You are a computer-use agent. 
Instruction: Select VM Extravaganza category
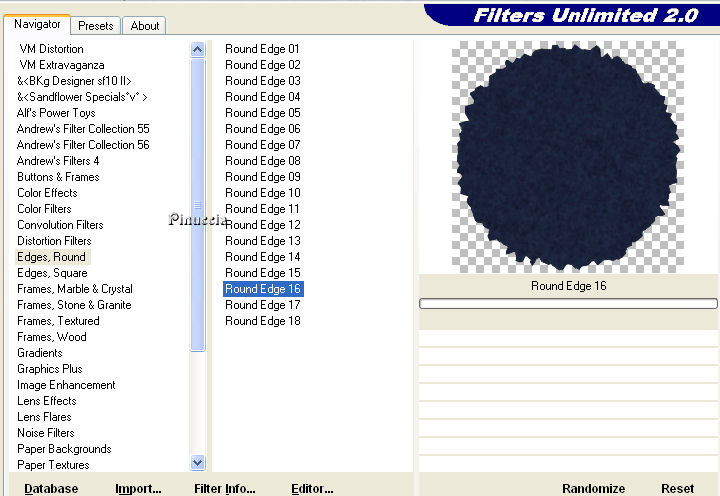pyautogui.click(x=62, y=65)
